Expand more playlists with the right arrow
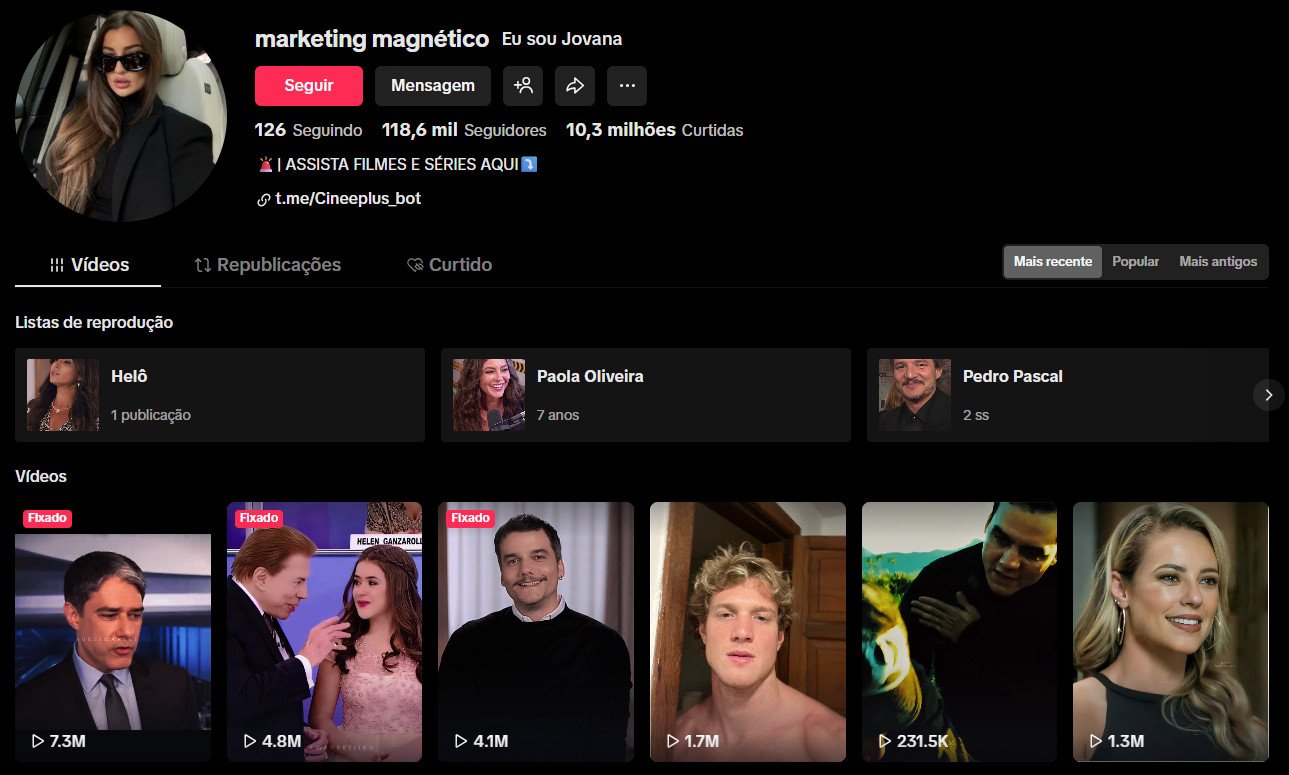Image resolution: width=1289 pixels, height=775 pixels. [x=1268, y=395]
